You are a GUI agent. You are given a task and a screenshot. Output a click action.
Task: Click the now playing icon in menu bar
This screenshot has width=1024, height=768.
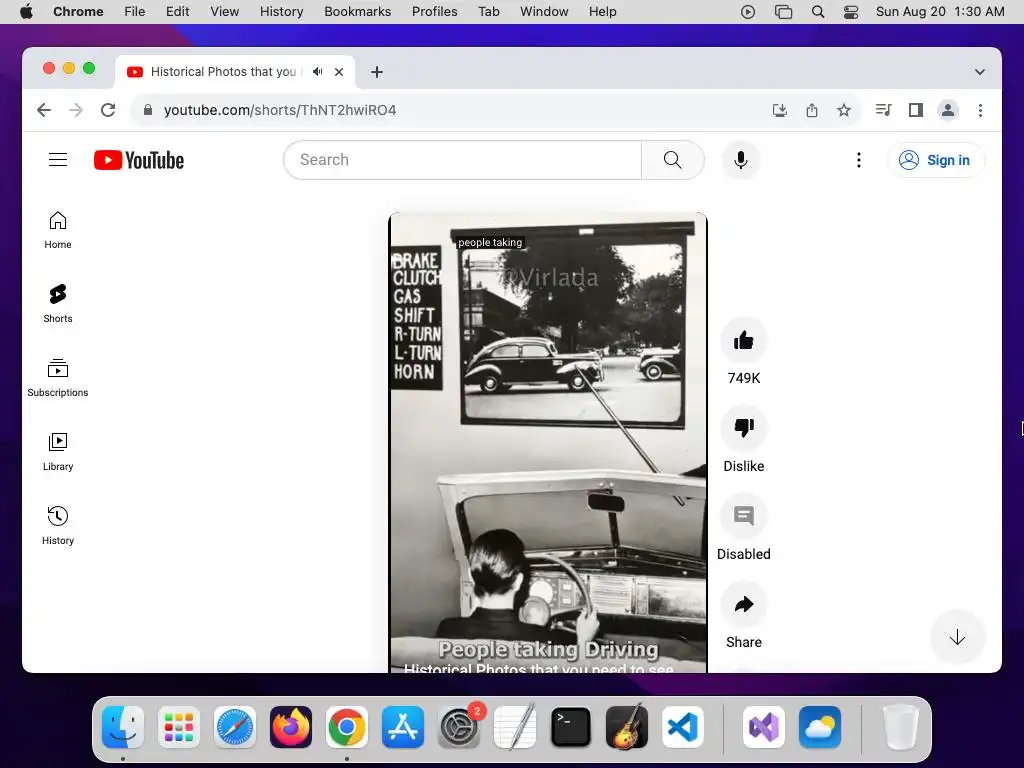pyautogui.click(x=748, y=12)
